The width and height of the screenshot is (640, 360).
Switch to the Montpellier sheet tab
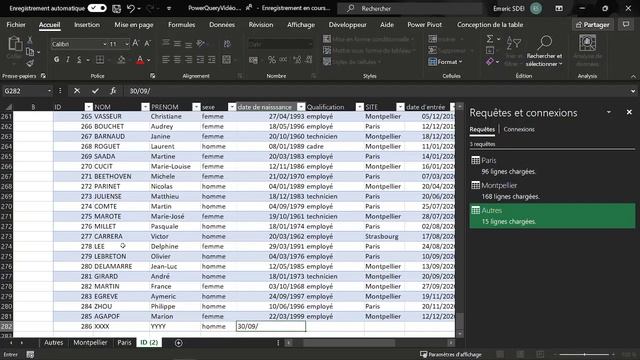[90, 342]
